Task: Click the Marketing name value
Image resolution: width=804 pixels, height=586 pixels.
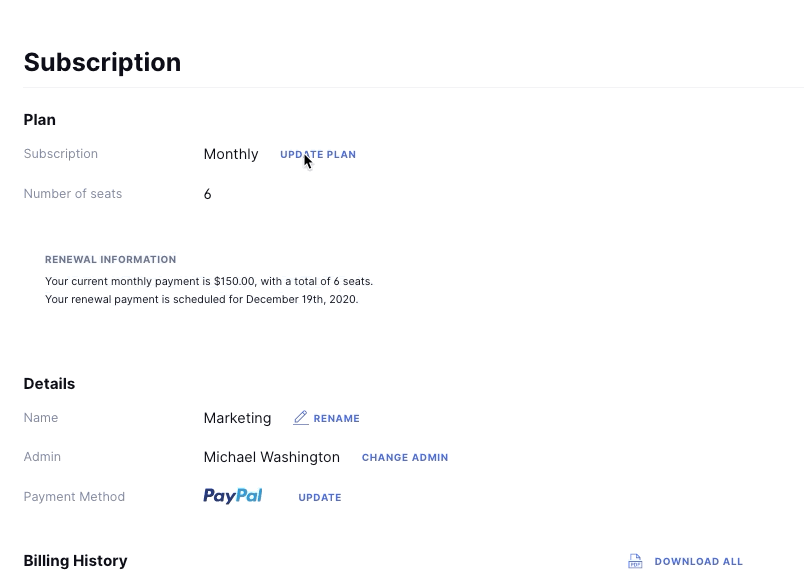Action: [237, 418]
